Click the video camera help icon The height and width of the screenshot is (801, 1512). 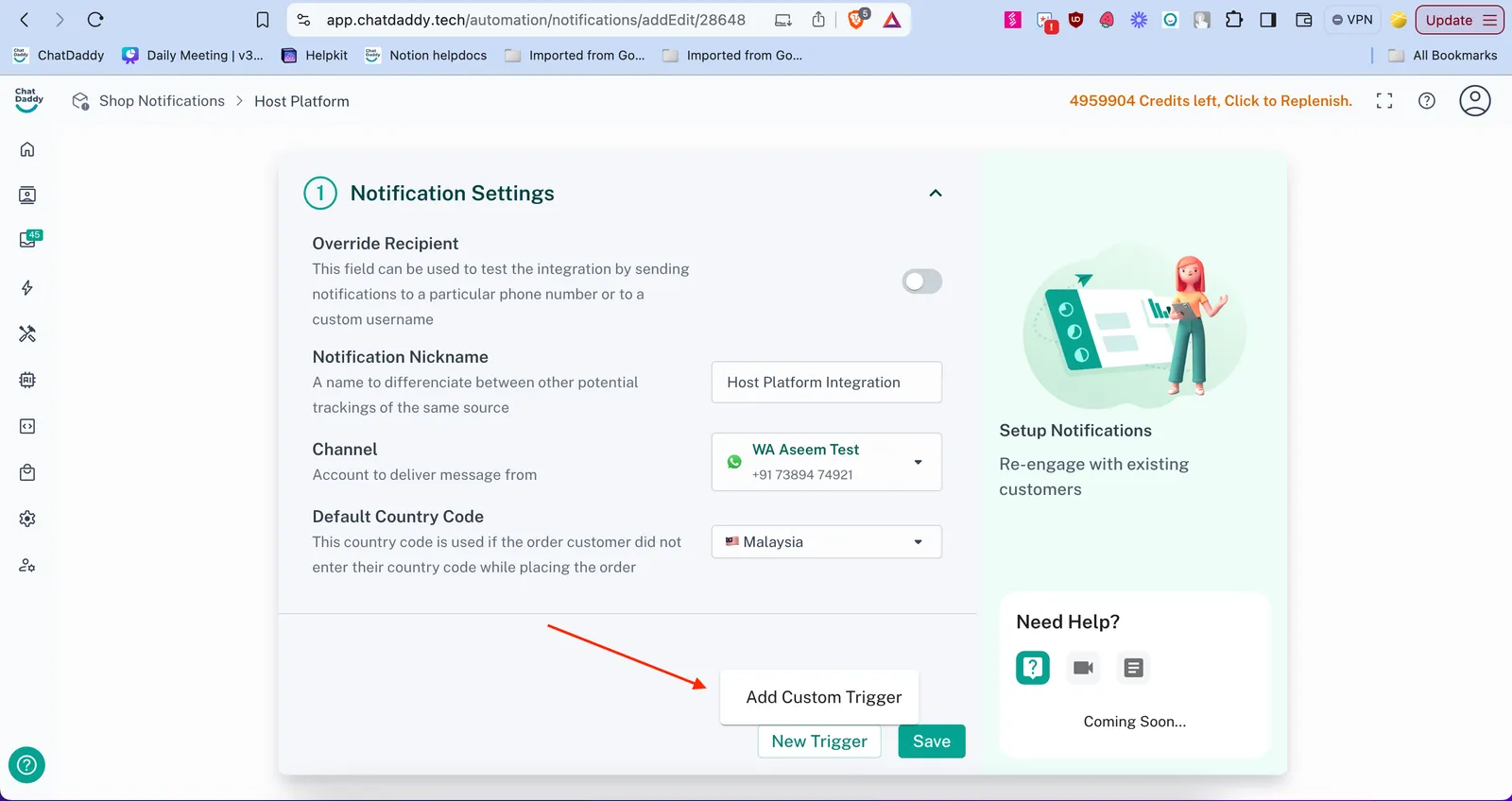(1083, 668)
